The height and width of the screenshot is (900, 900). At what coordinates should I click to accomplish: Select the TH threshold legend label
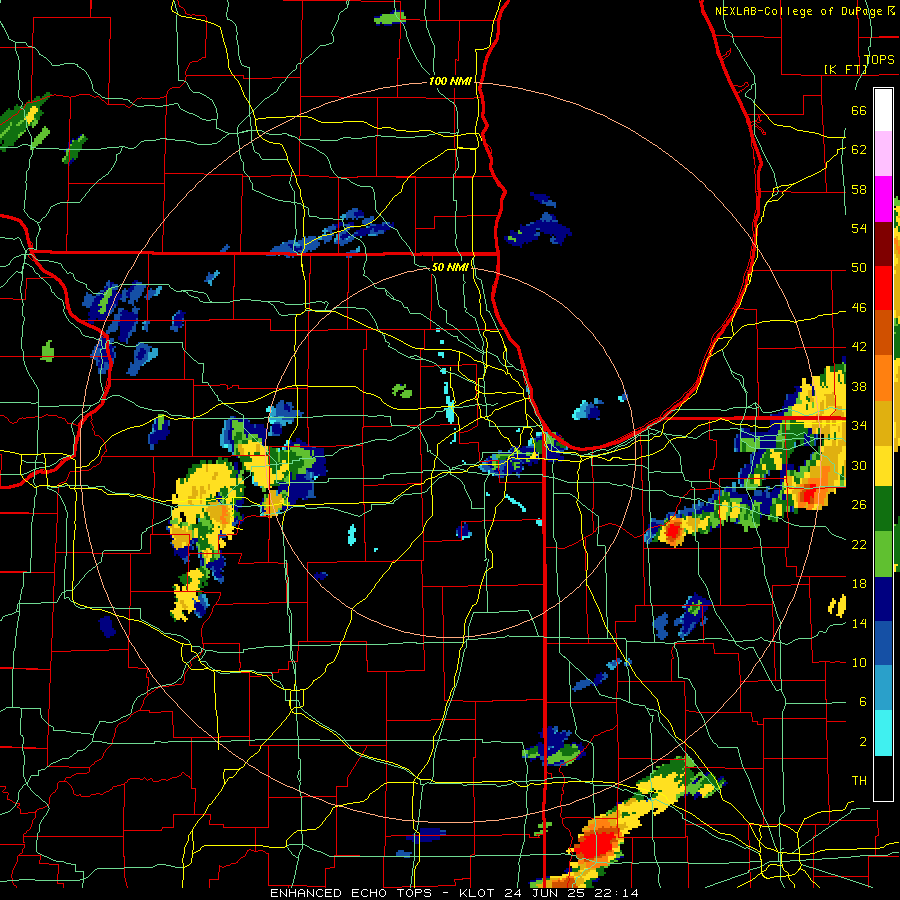click(859, 781)
